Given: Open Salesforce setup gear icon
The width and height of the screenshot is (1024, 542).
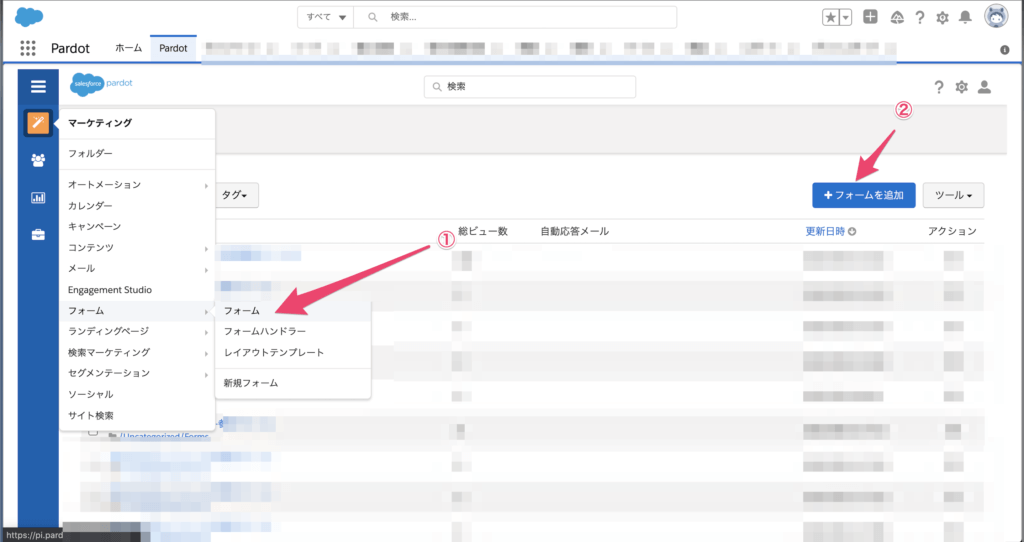Looking at the screenshot, I should coord(942,18).
